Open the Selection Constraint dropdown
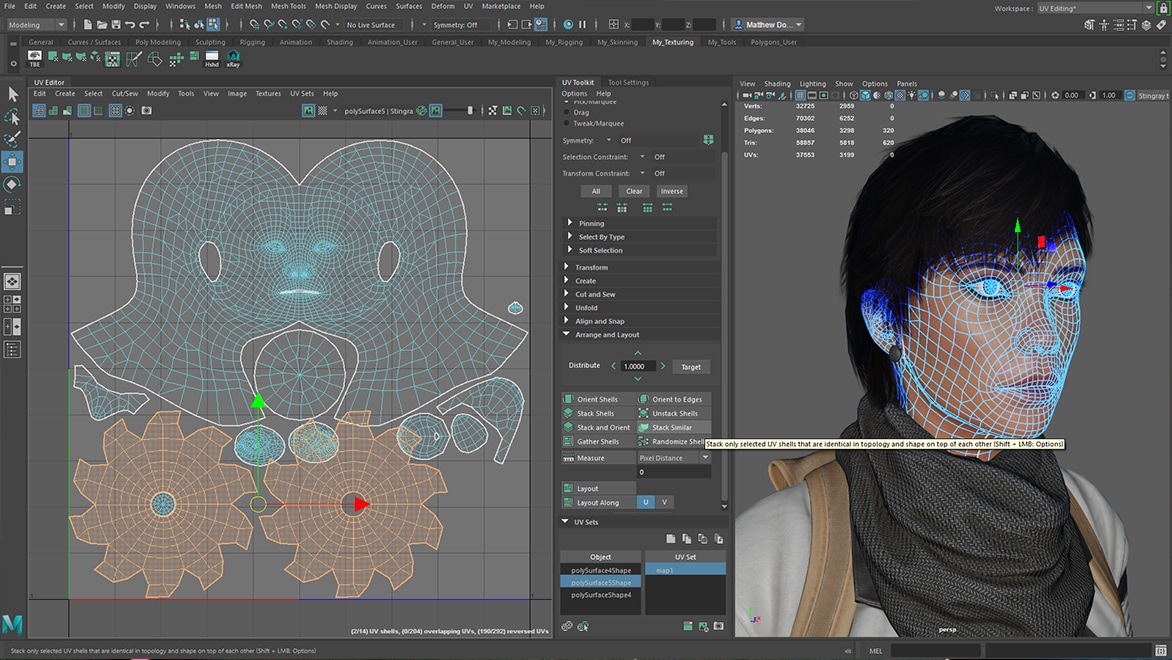The height and width of the screenshot is (660, 1172). coord(641,157)
